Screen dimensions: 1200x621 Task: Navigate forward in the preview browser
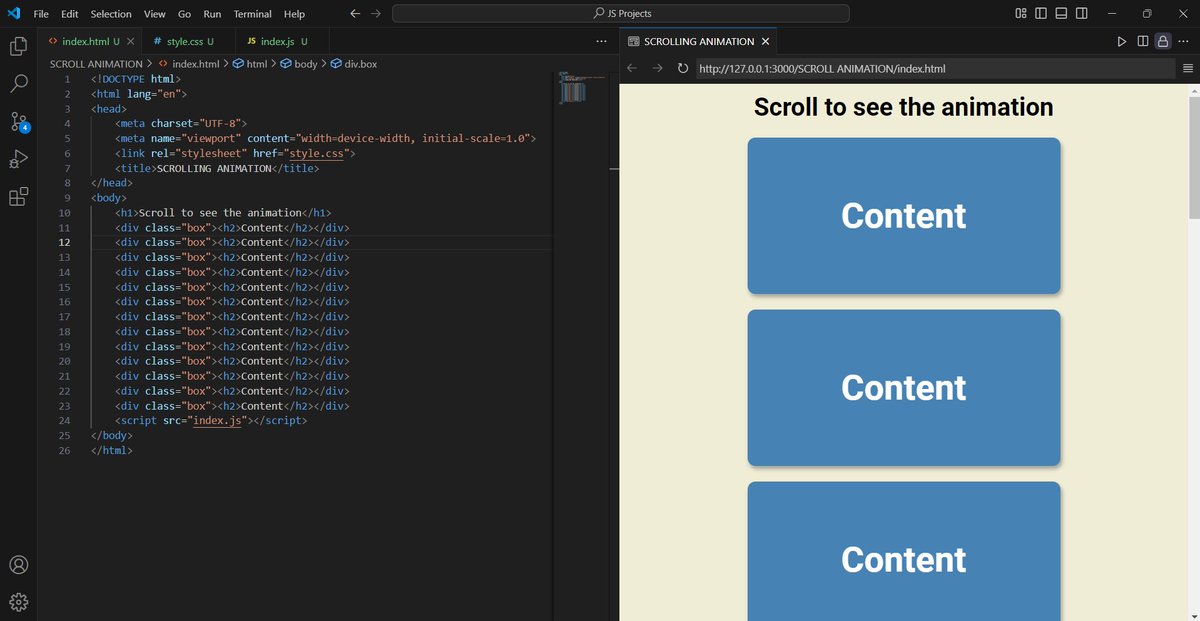(657, 68)
